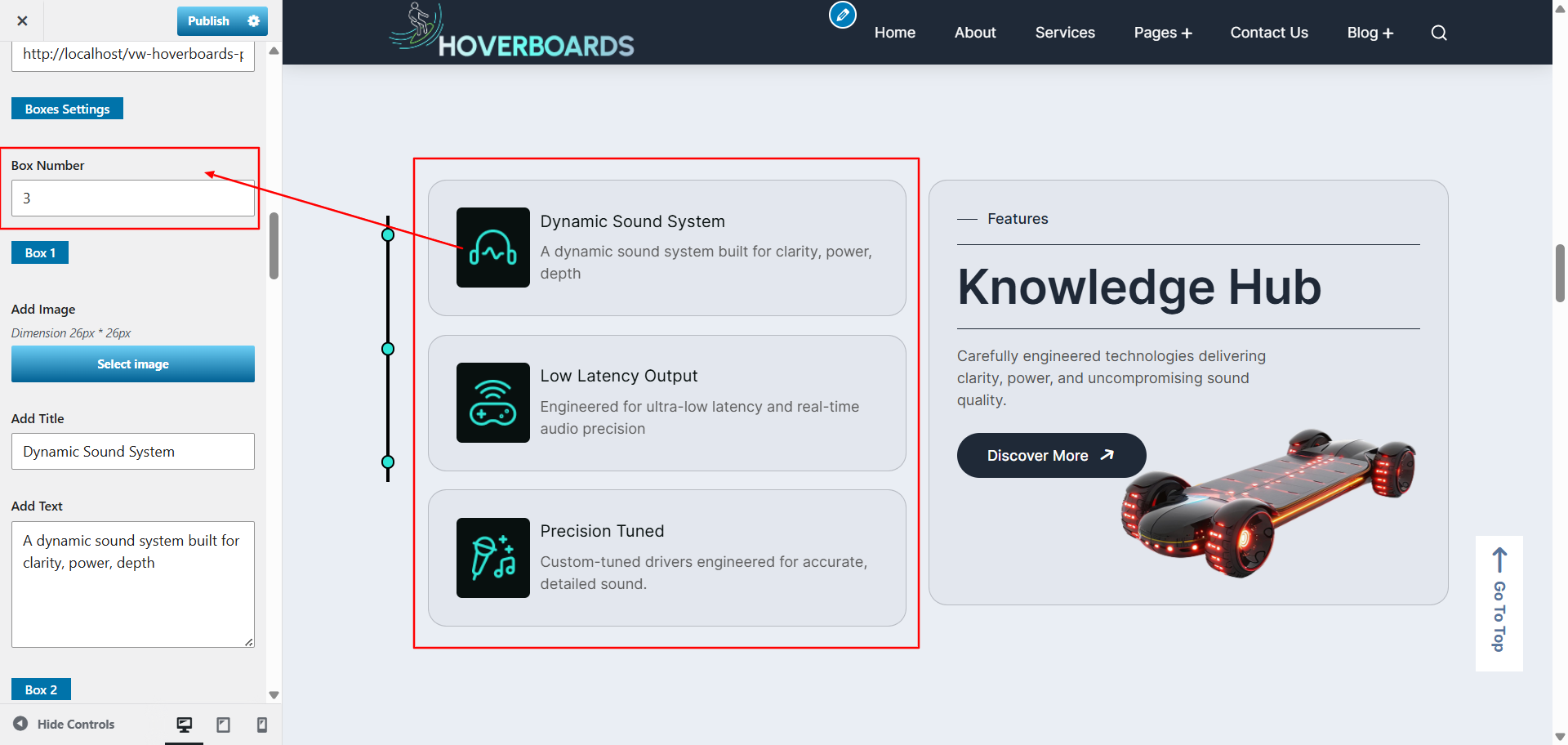Open the search magnifier icon in header
The width and height of the screenshot is (1568, 745).
(x=1439, y=33)
